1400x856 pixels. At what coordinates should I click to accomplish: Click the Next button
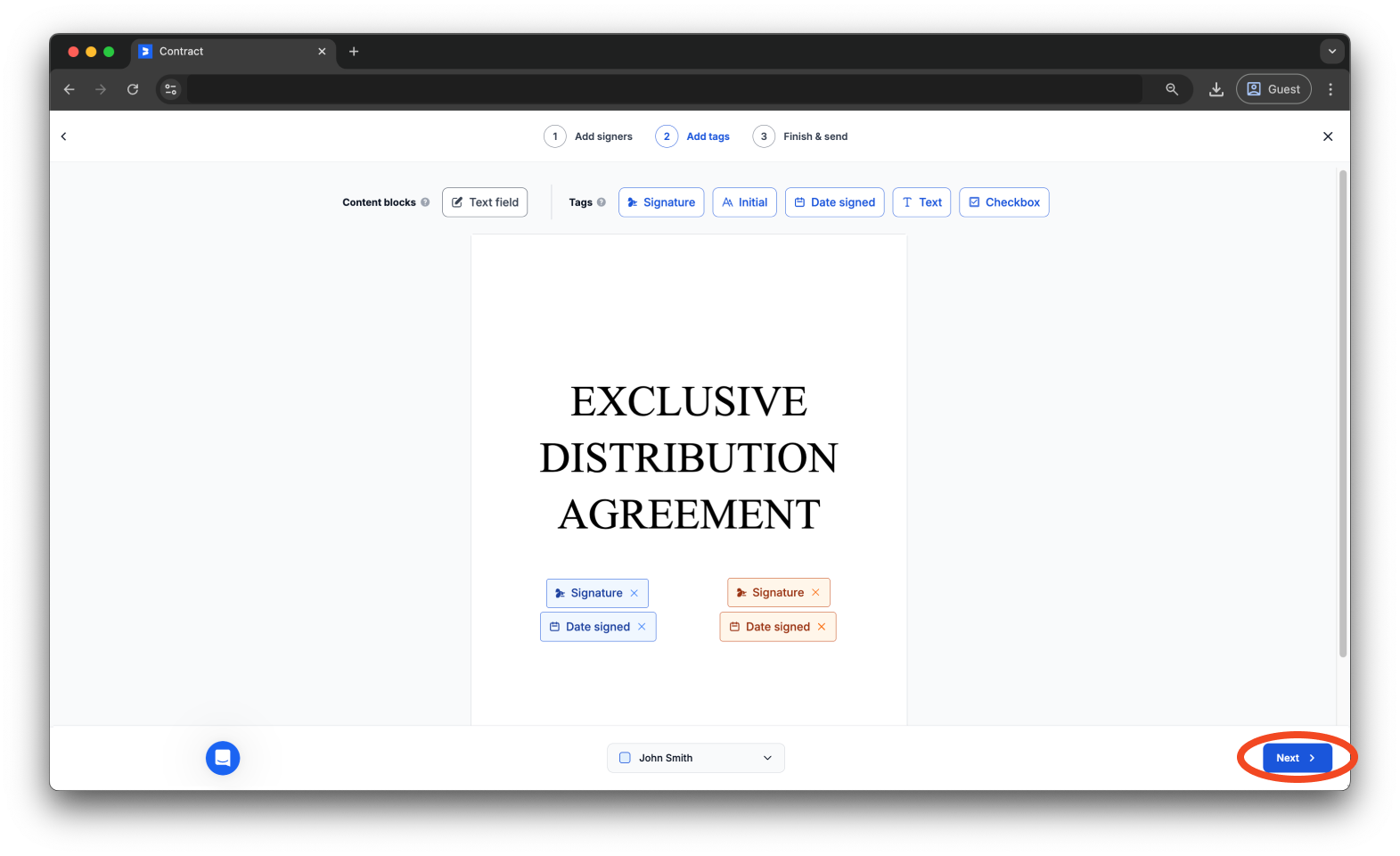(x=1298, y=758)
